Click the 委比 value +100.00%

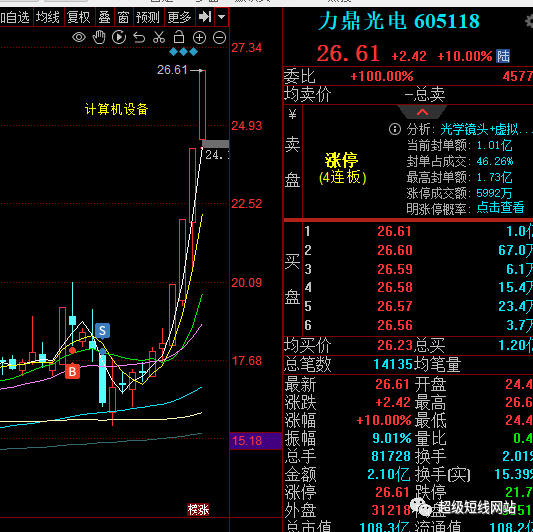tap(382, 76)
